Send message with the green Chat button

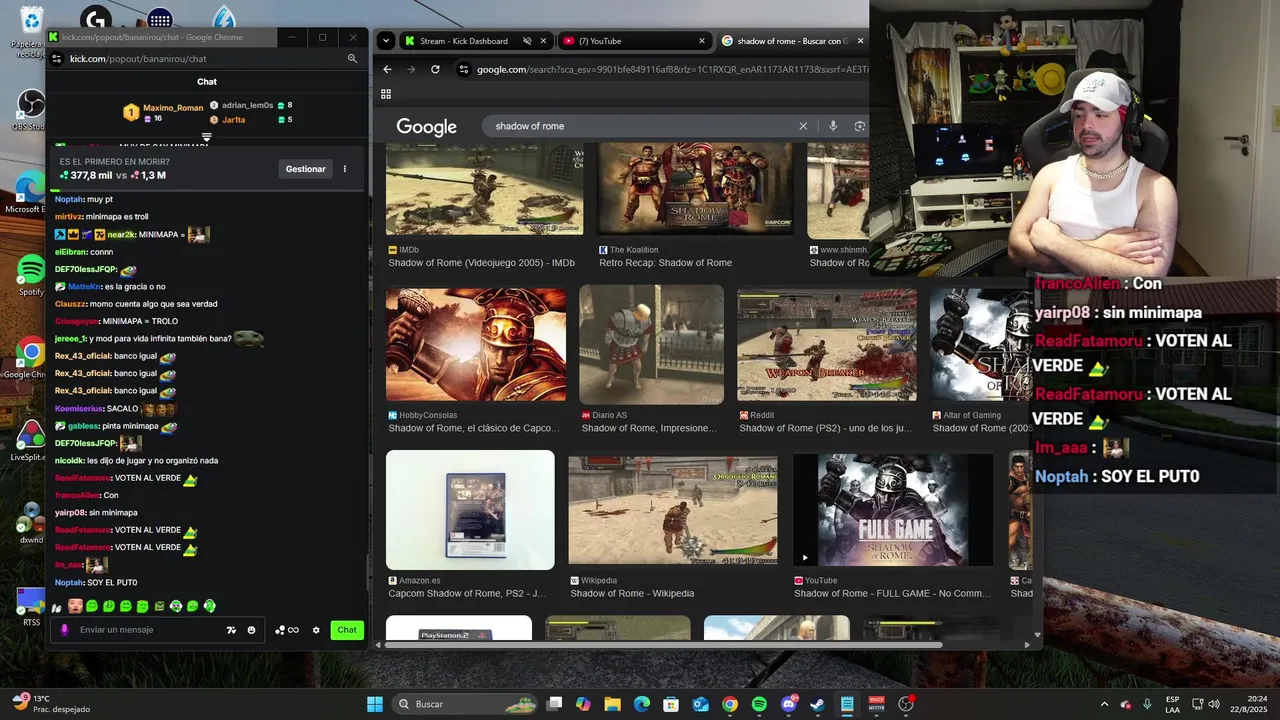[347, 630]
